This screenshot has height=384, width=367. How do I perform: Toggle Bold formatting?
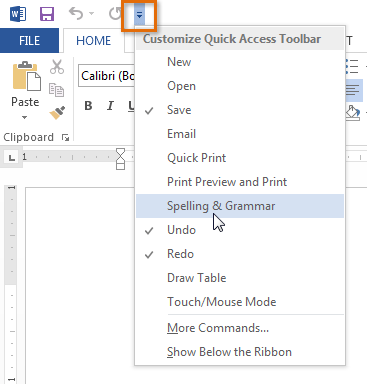click(x=88, y=106)
